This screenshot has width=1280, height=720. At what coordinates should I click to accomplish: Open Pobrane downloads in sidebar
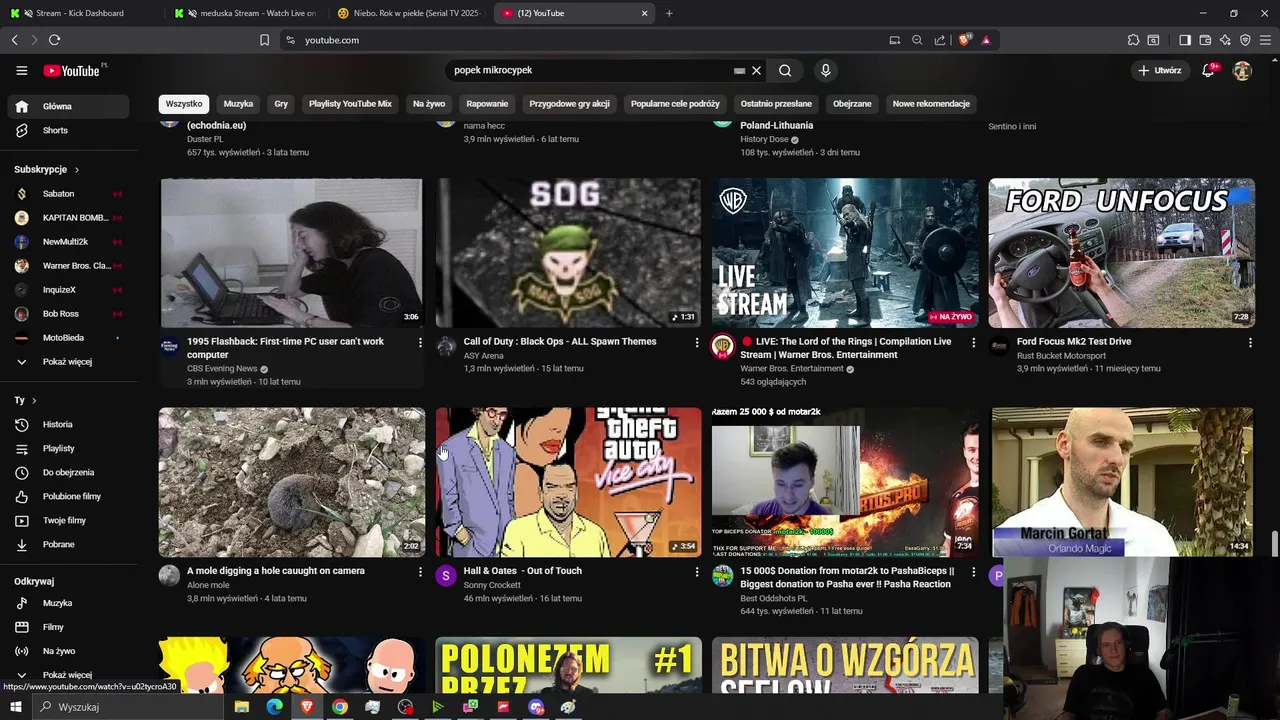68,544
